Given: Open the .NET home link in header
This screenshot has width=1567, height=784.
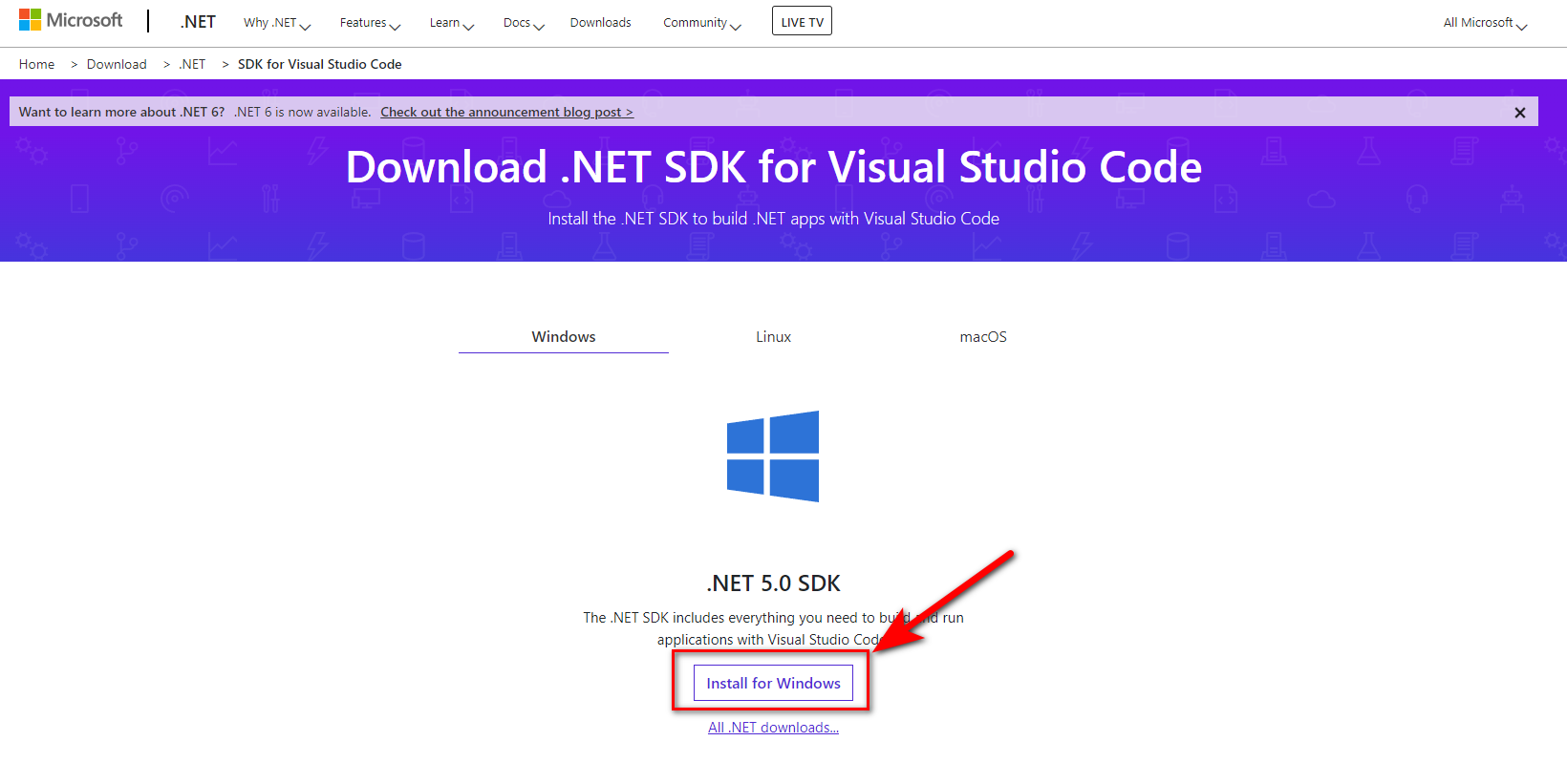Looking at the screenshot, I should (198, 22).
